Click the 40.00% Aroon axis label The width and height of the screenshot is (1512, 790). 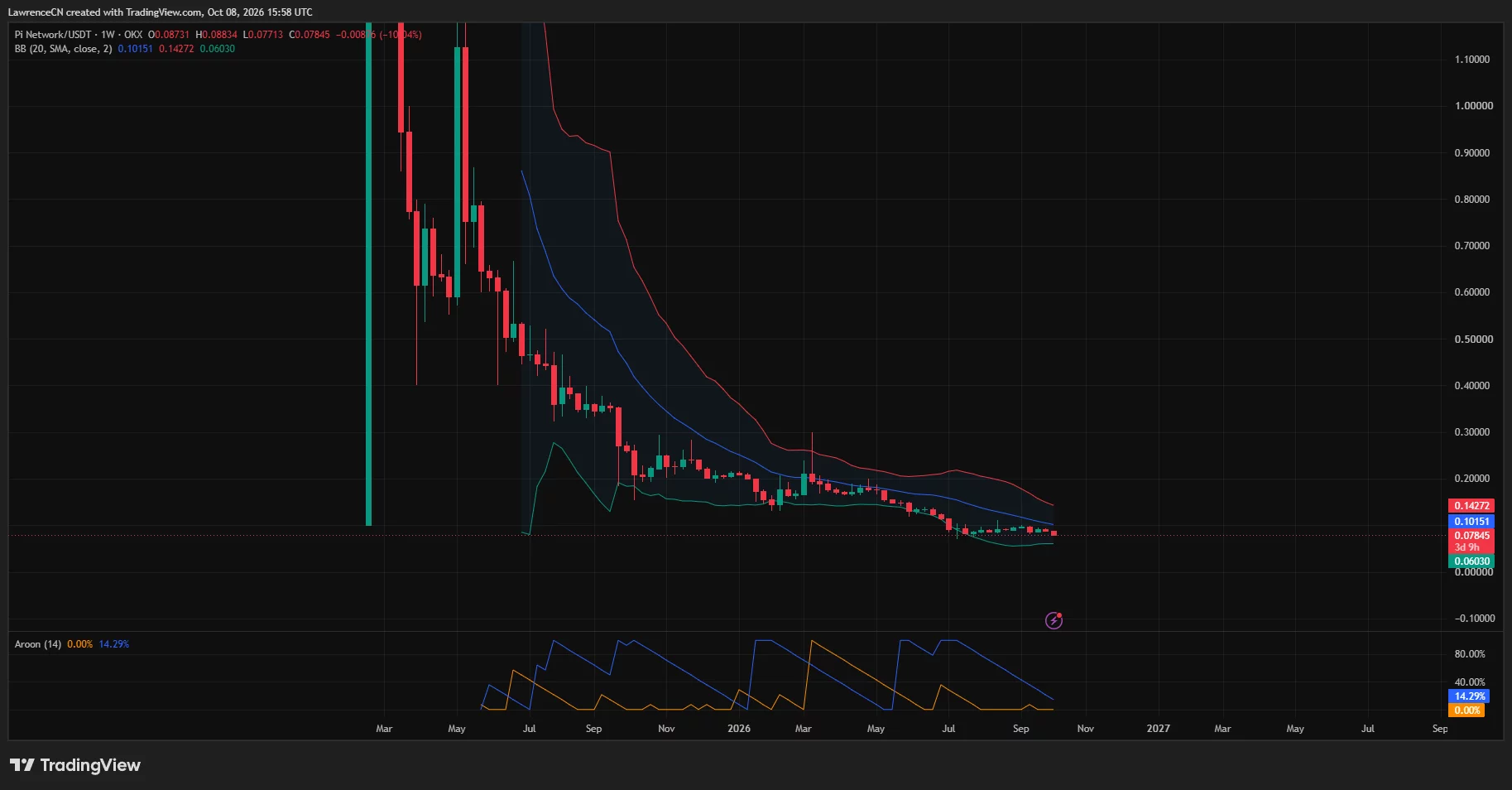(1470, 682)
